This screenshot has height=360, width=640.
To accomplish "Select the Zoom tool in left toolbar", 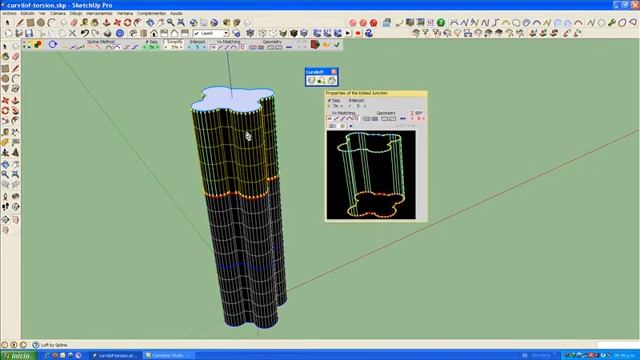I will point(5,174).
